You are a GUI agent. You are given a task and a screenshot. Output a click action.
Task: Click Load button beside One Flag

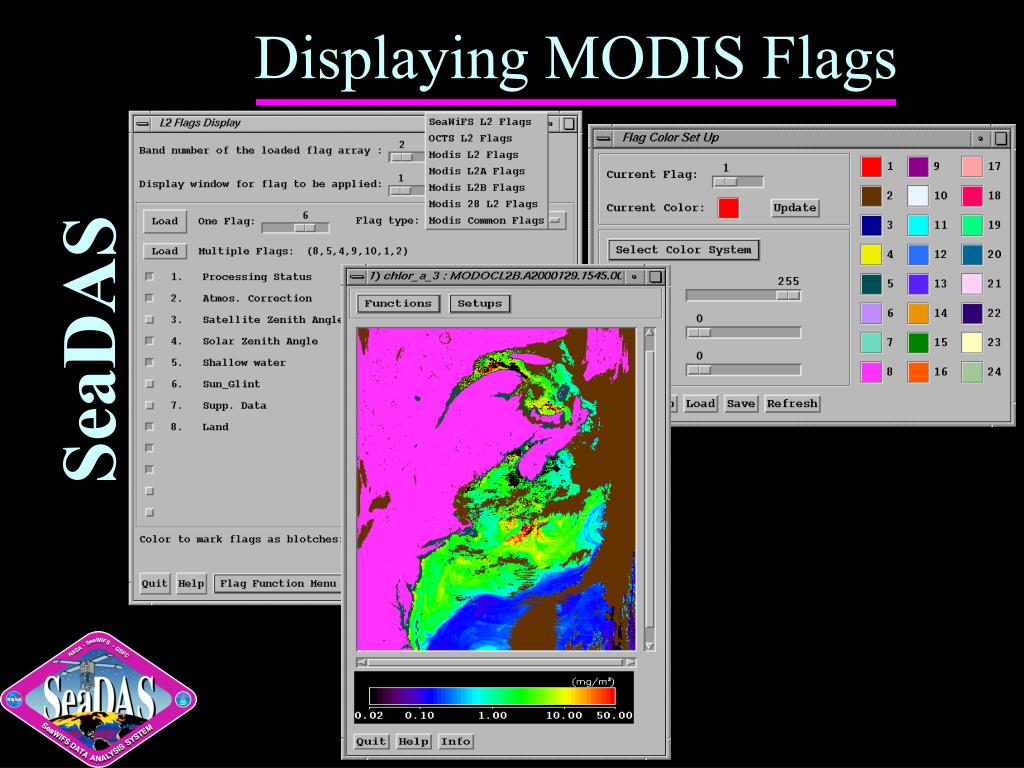click(165, 221)
